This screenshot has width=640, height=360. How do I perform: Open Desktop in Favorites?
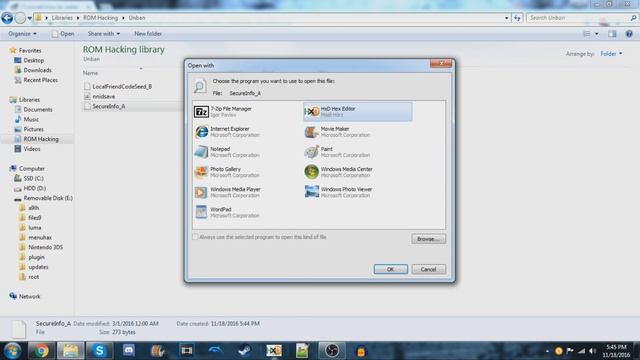coord(33,60)
